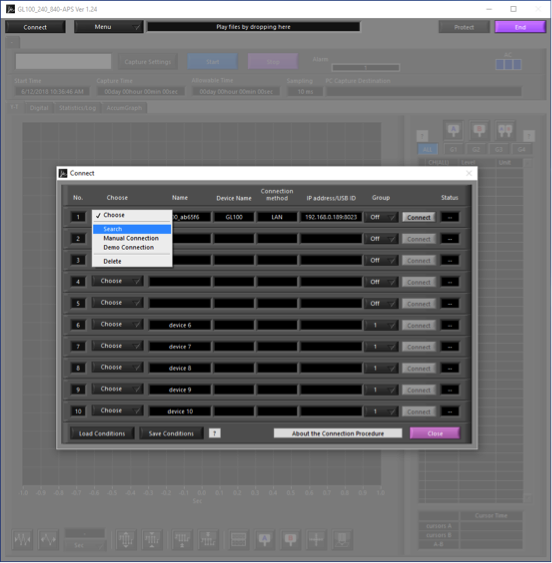Close the Connect dialog with X

(469, 173)
